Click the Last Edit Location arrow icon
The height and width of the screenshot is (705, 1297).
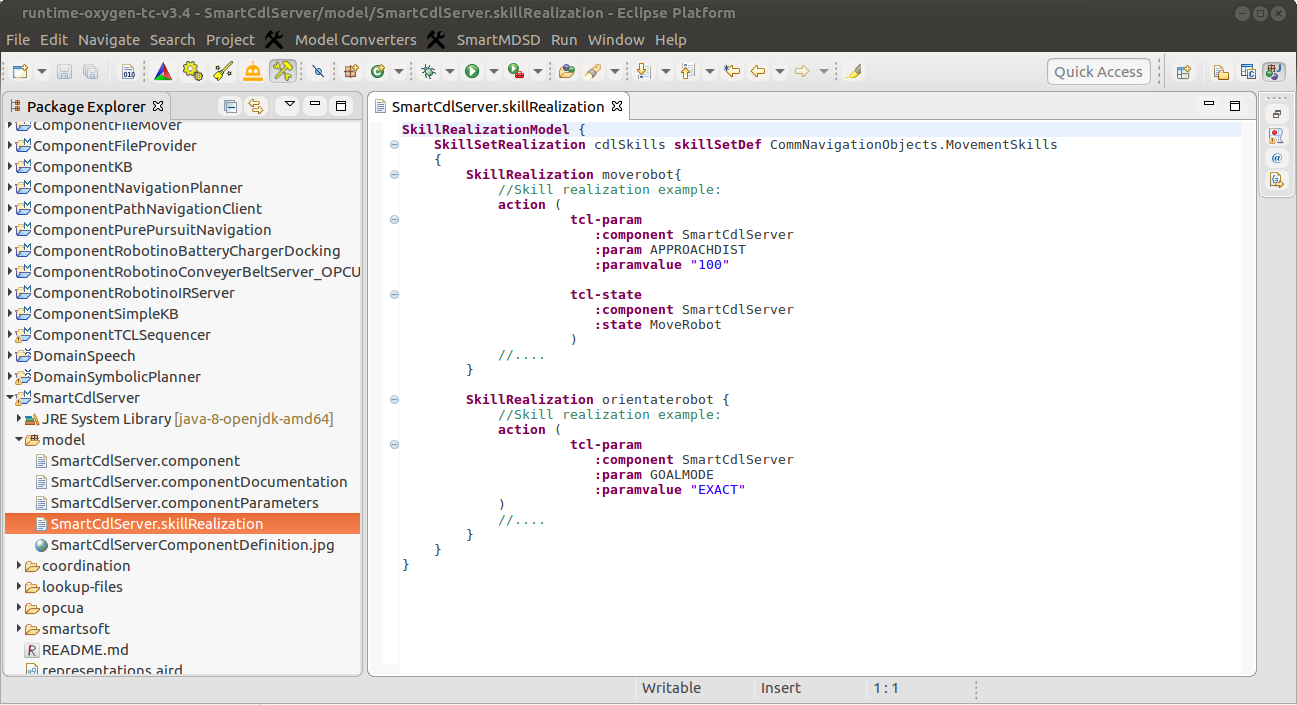point(732,71)
